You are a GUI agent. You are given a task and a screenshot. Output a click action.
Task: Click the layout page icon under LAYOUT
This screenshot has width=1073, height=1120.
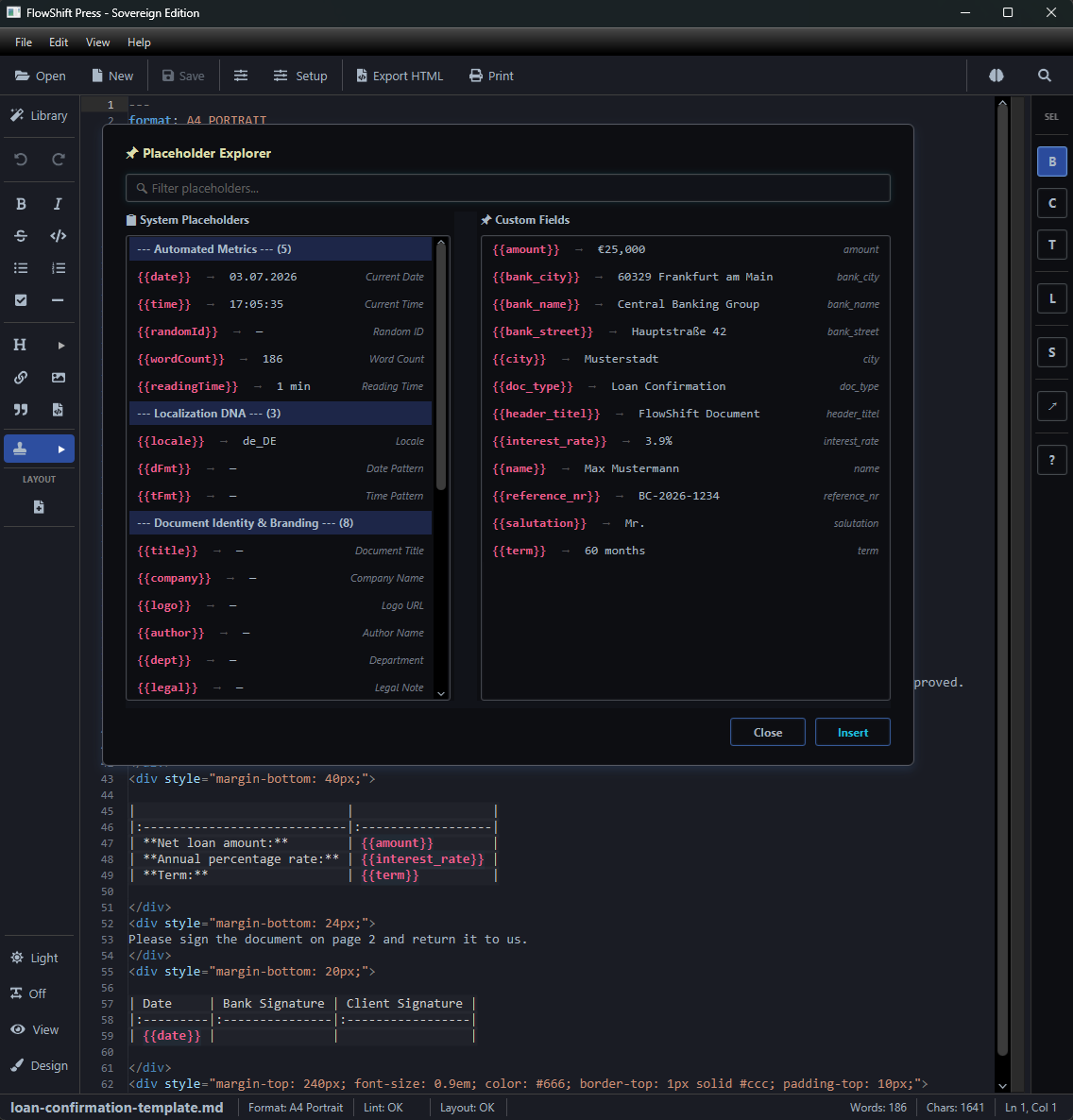tap(39, 506)
